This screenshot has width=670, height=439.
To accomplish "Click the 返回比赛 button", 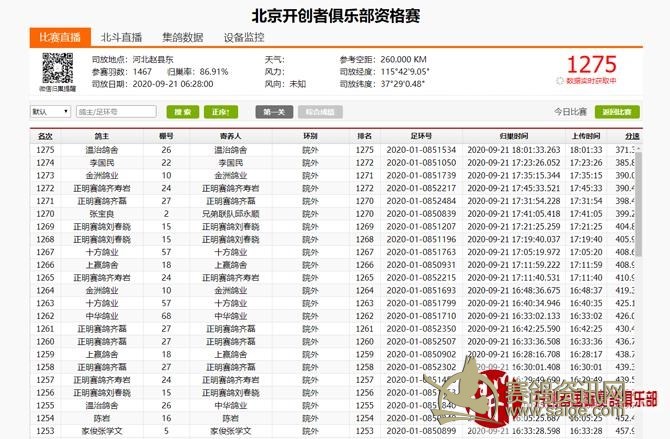I will [x=617, y=112].
